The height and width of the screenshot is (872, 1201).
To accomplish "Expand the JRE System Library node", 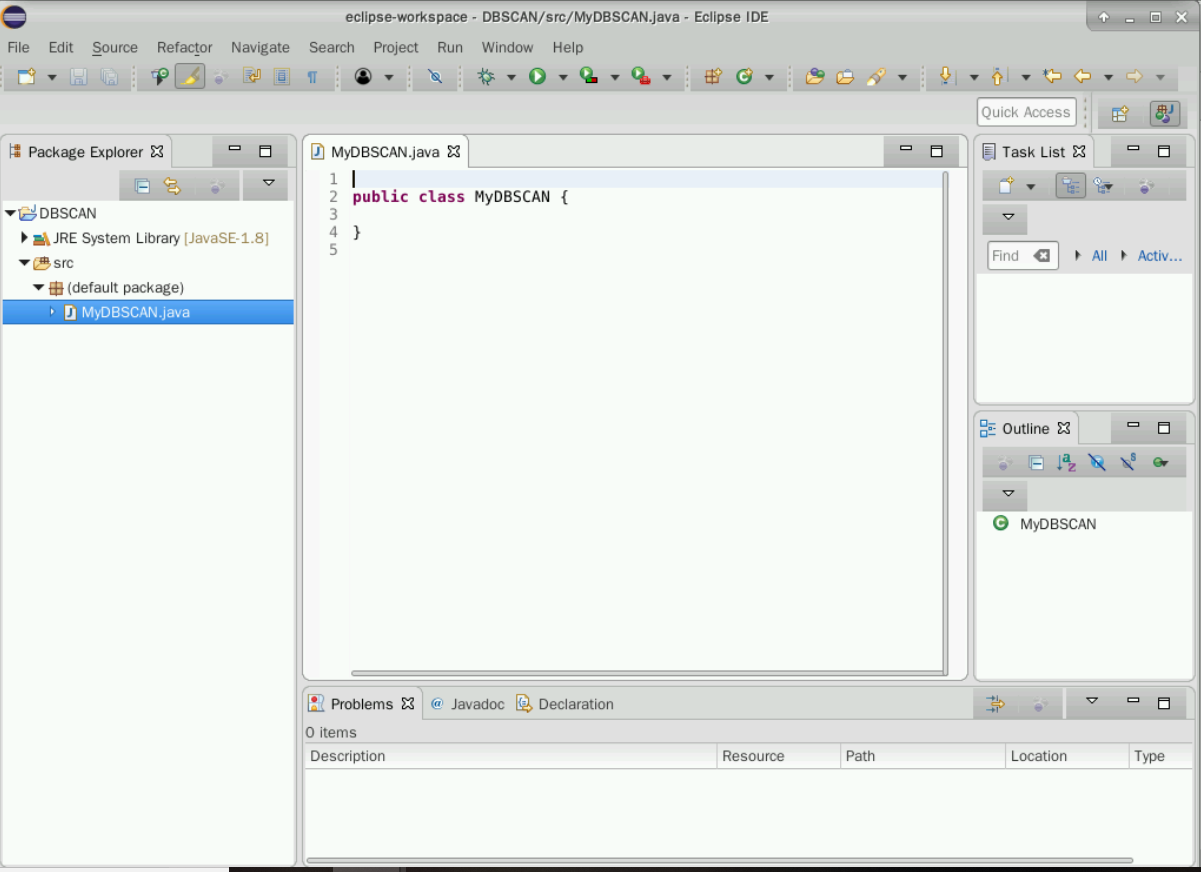I will (x=24, y=238).
